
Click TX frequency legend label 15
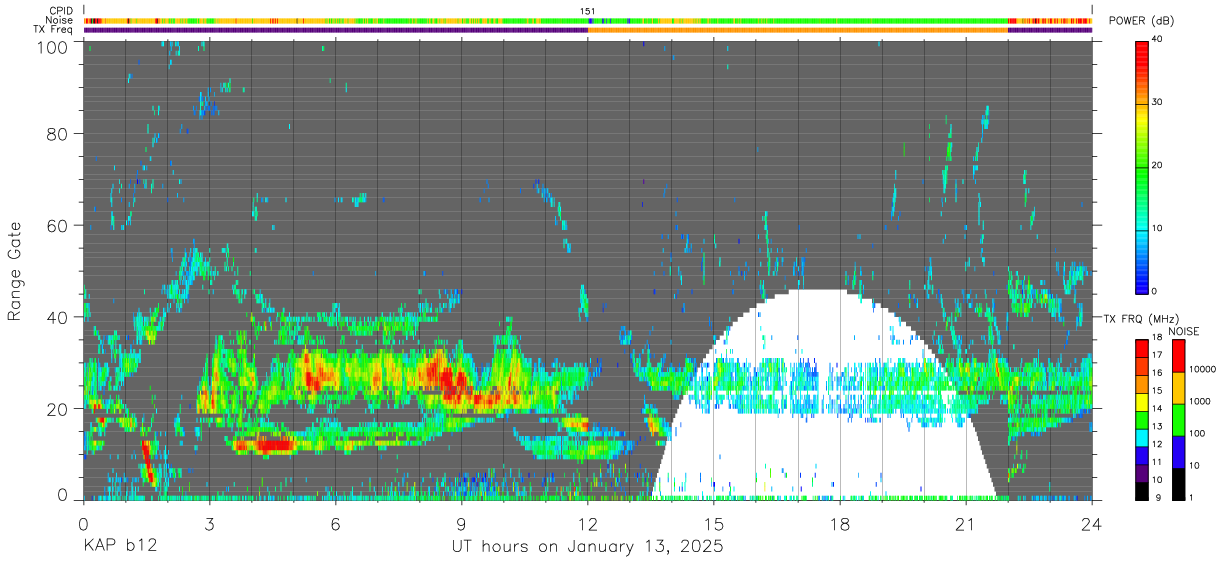tap(1156, 391)
